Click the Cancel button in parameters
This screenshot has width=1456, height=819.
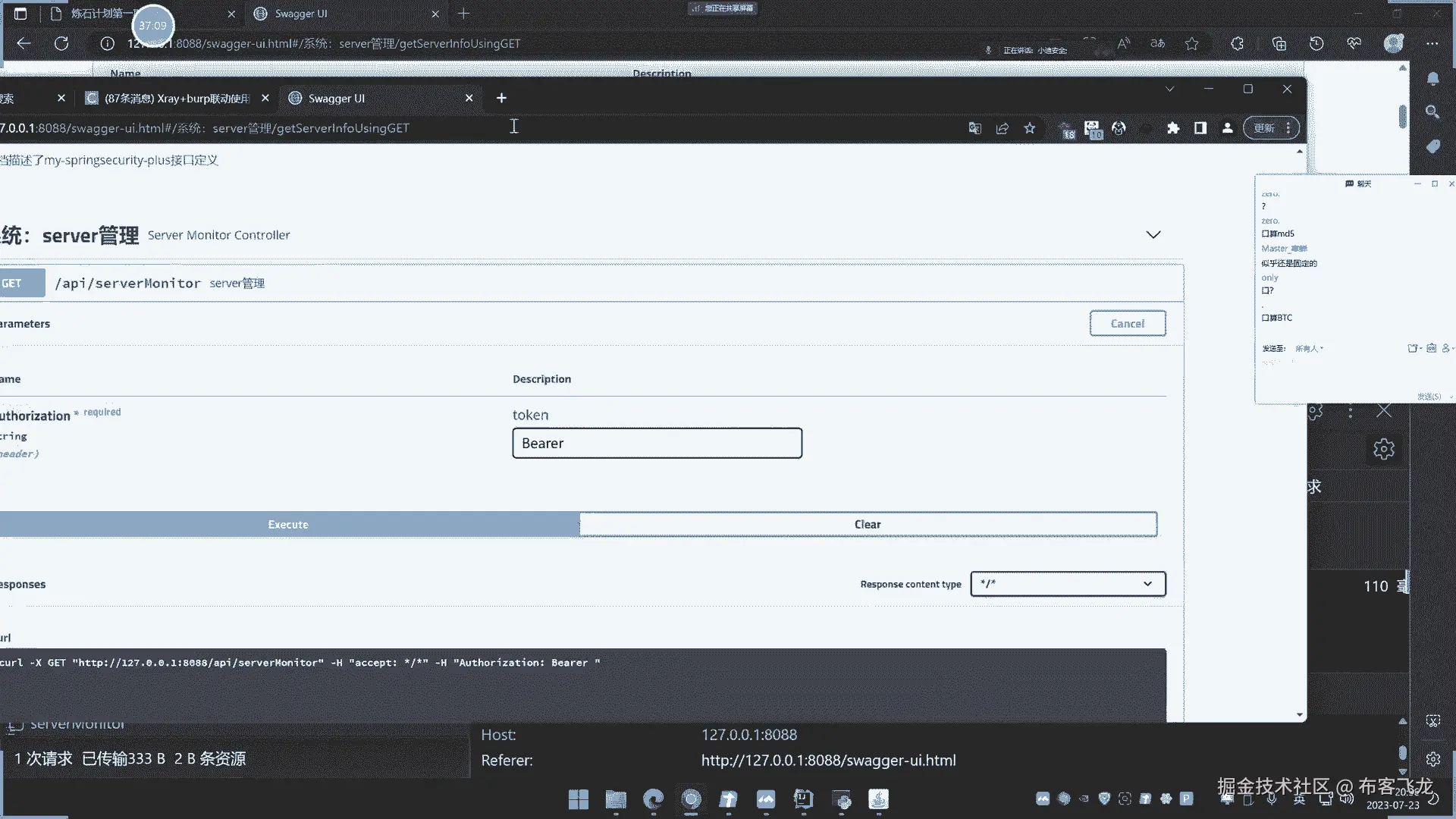(1128, 324)
